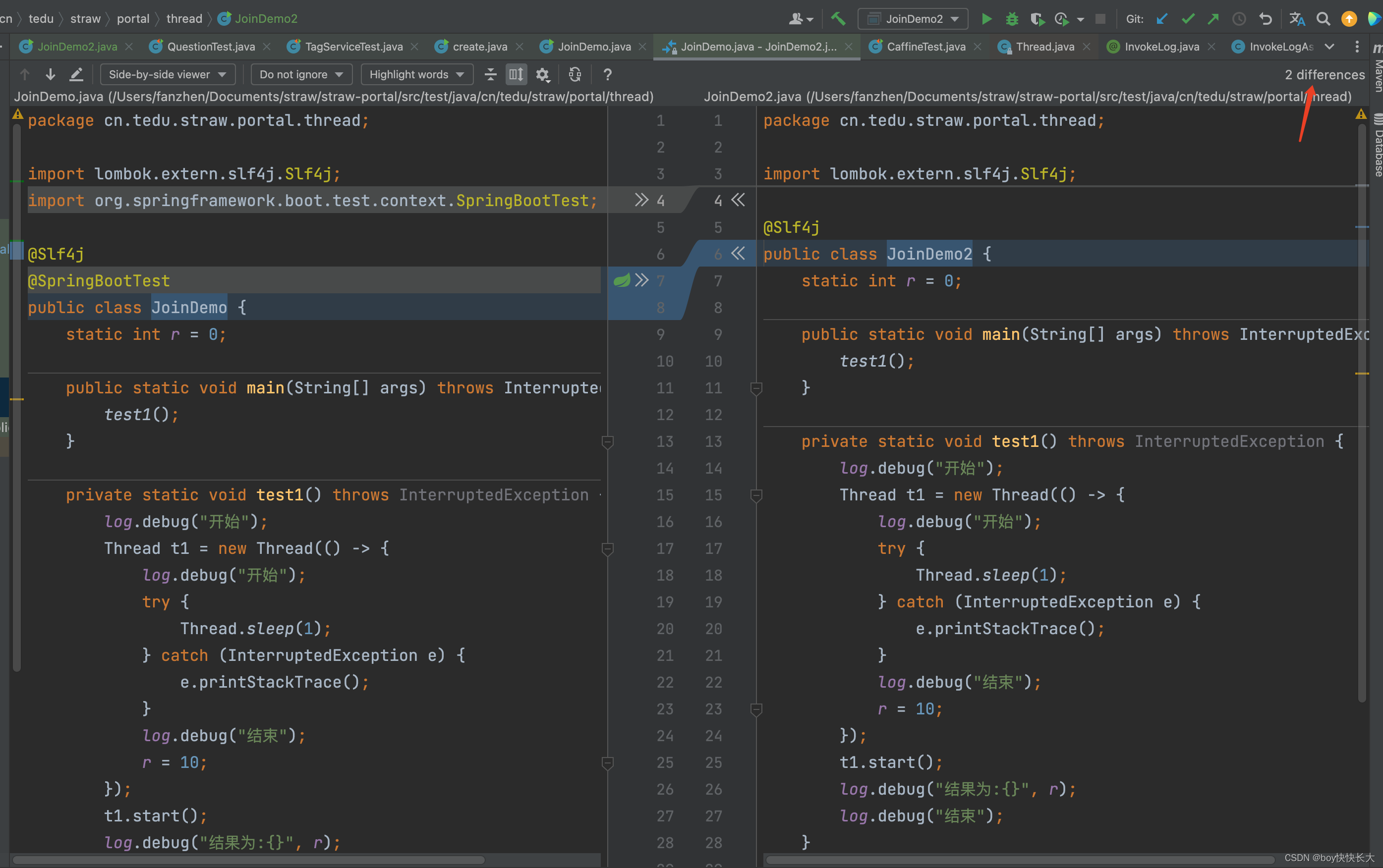Image resolution: width=1383 pixels, height=868 pixels.
Task: Close the JoinDemo.java editor tab
Action: coord(642,47)
